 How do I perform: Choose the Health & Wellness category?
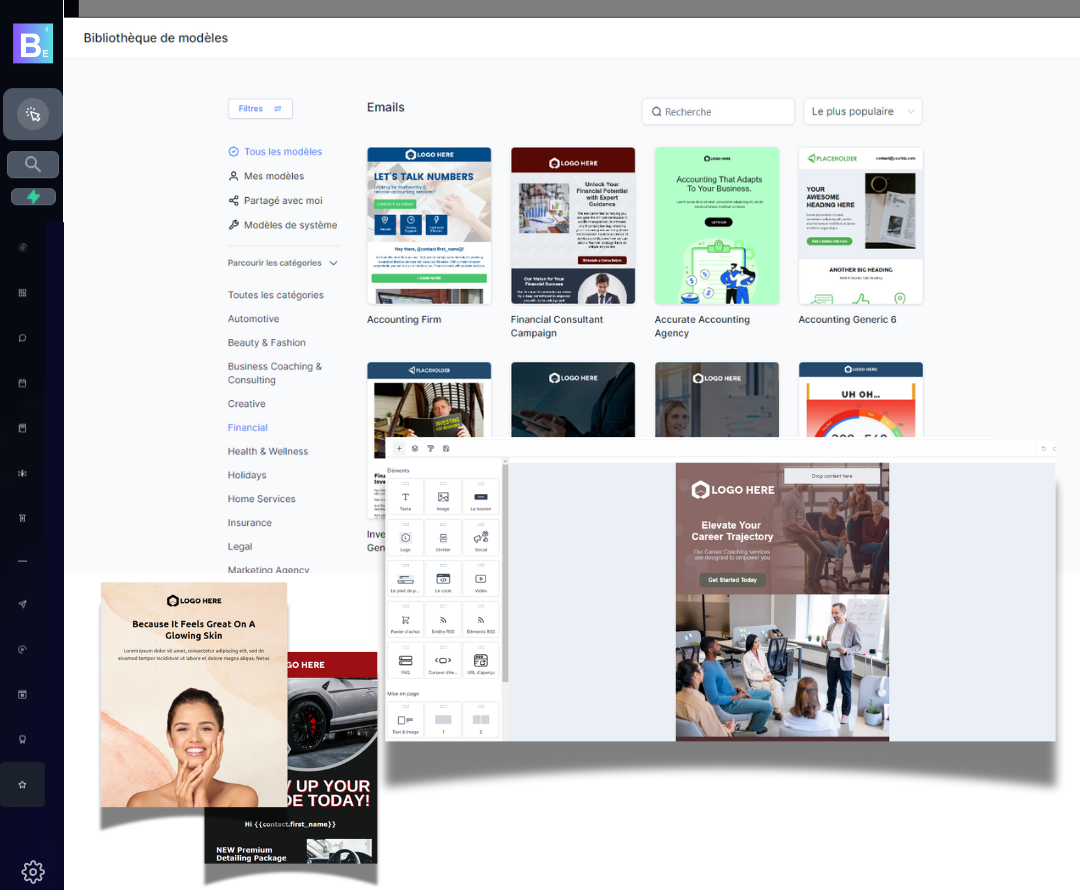268,451
